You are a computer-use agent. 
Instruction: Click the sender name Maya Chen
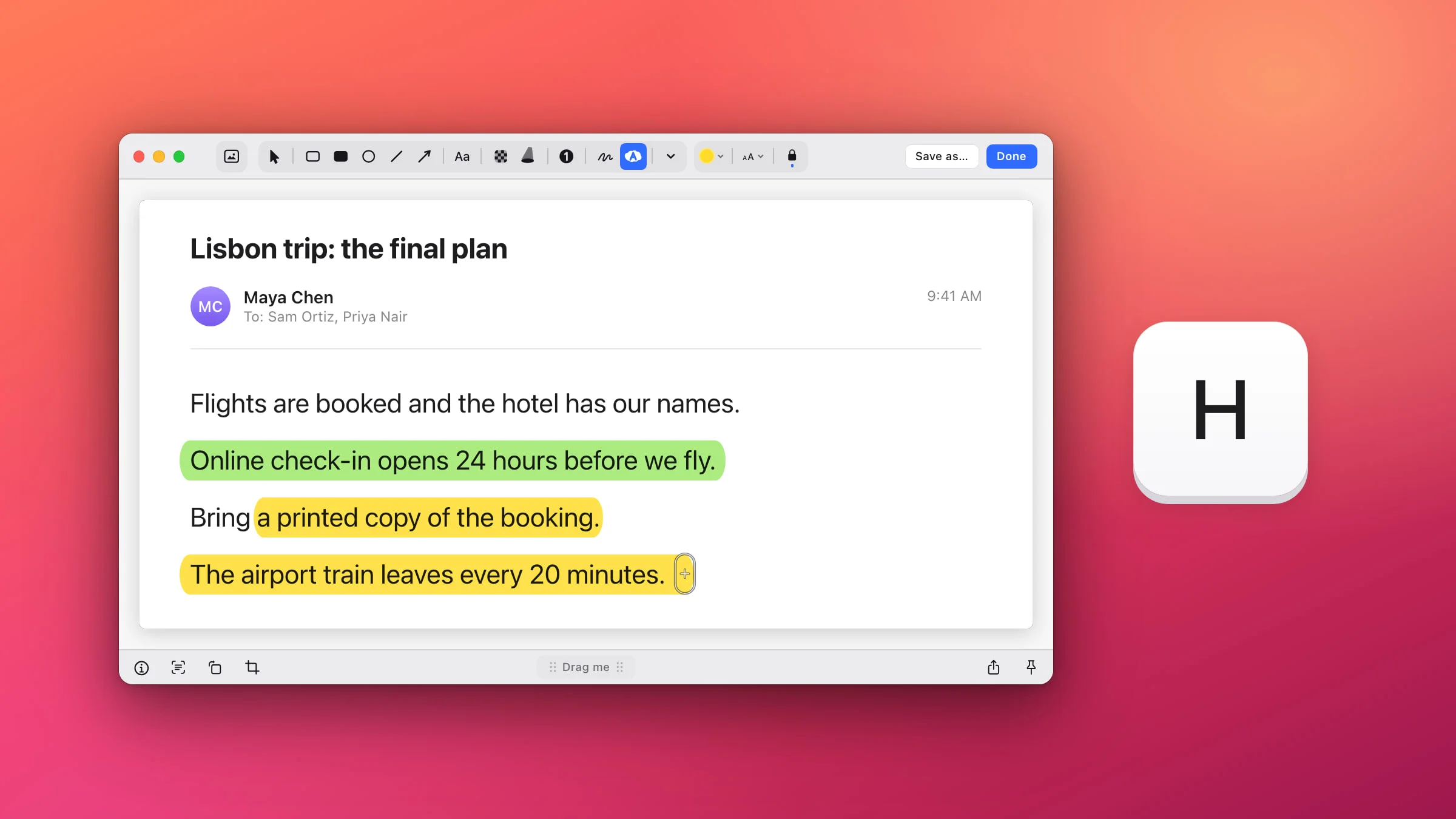click(289, 297)
